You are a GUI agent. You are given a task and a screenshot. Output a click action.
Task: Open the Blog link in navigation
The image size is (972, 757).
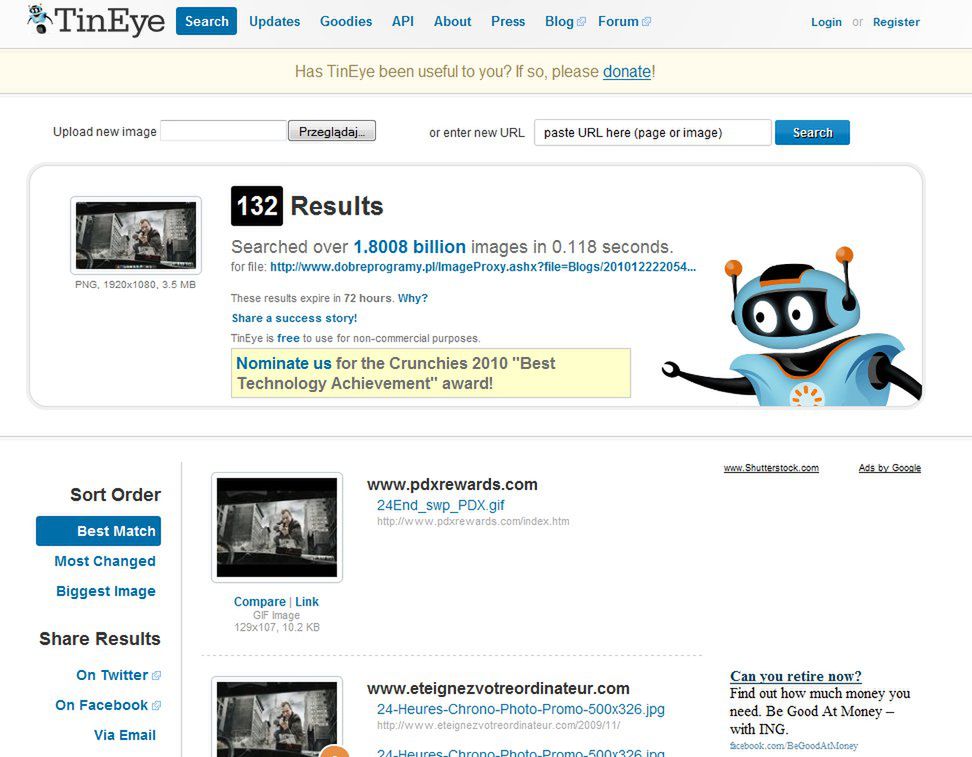(x=559, y=22)
